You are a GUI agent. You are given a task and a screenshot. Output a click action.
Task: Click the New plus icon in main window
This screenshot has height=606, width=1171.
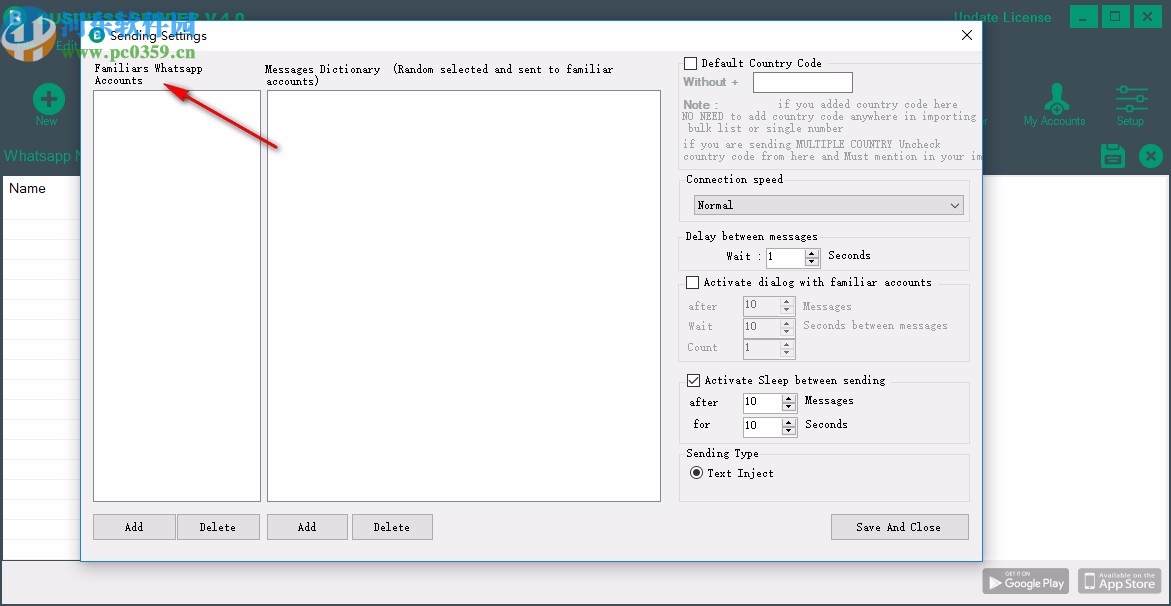pos(48,99)
